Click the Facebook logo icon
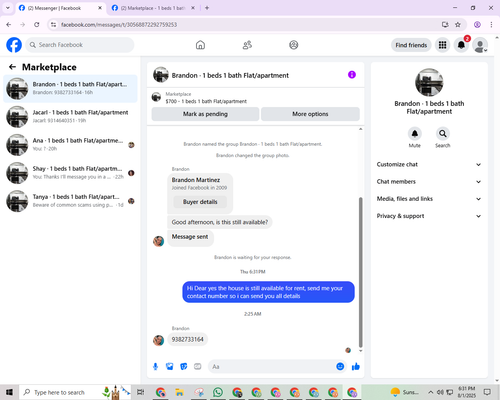The image size is (500, 400). click(14, 45)
